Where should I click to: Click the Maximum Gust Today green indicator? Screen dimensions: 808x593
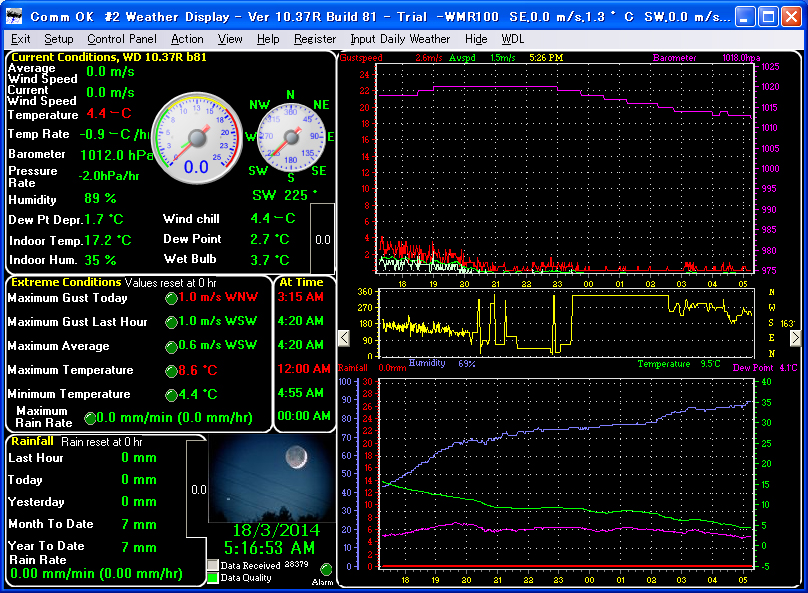171,298
